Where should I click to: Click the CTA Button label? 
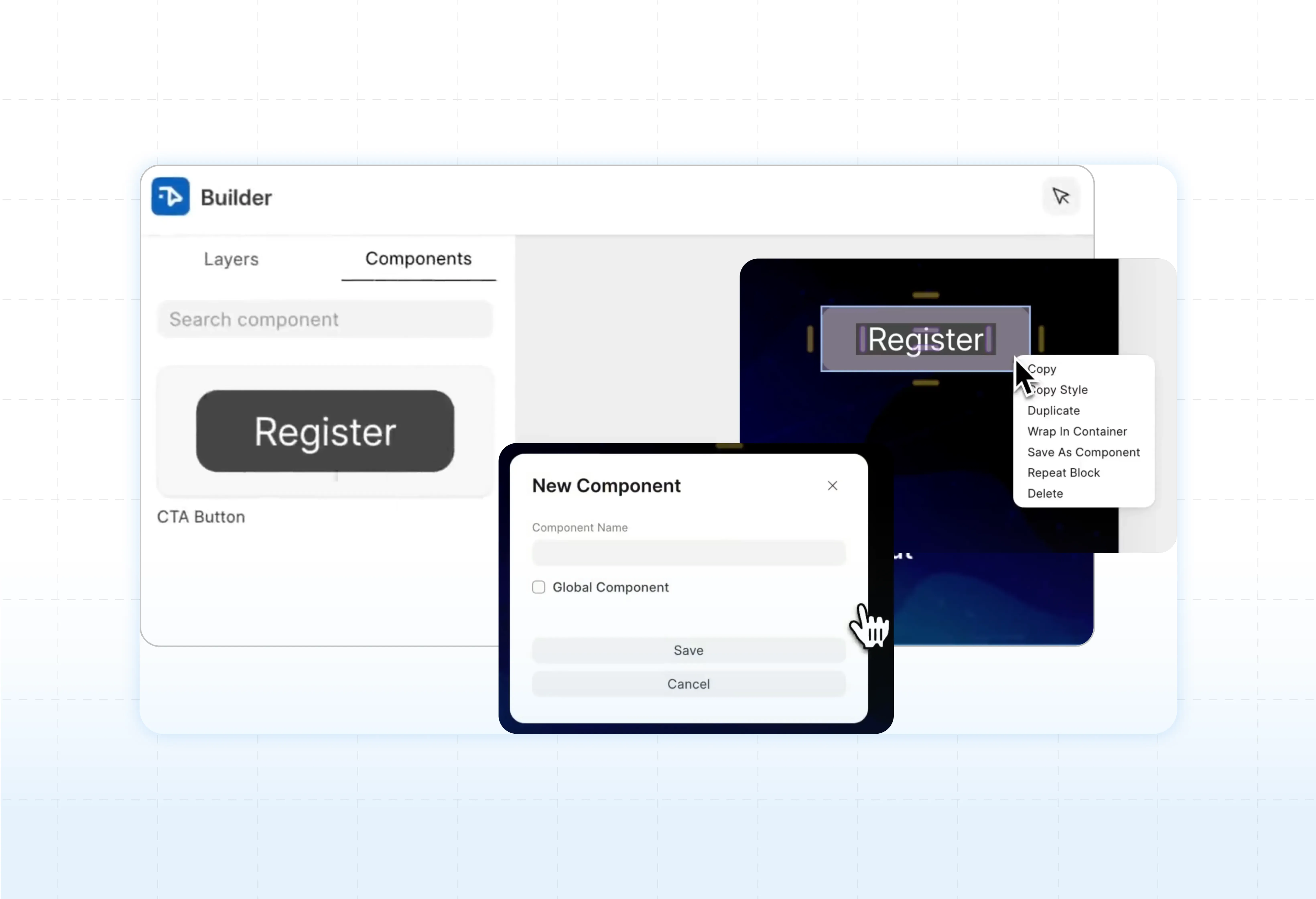click(x=201, y=517)
